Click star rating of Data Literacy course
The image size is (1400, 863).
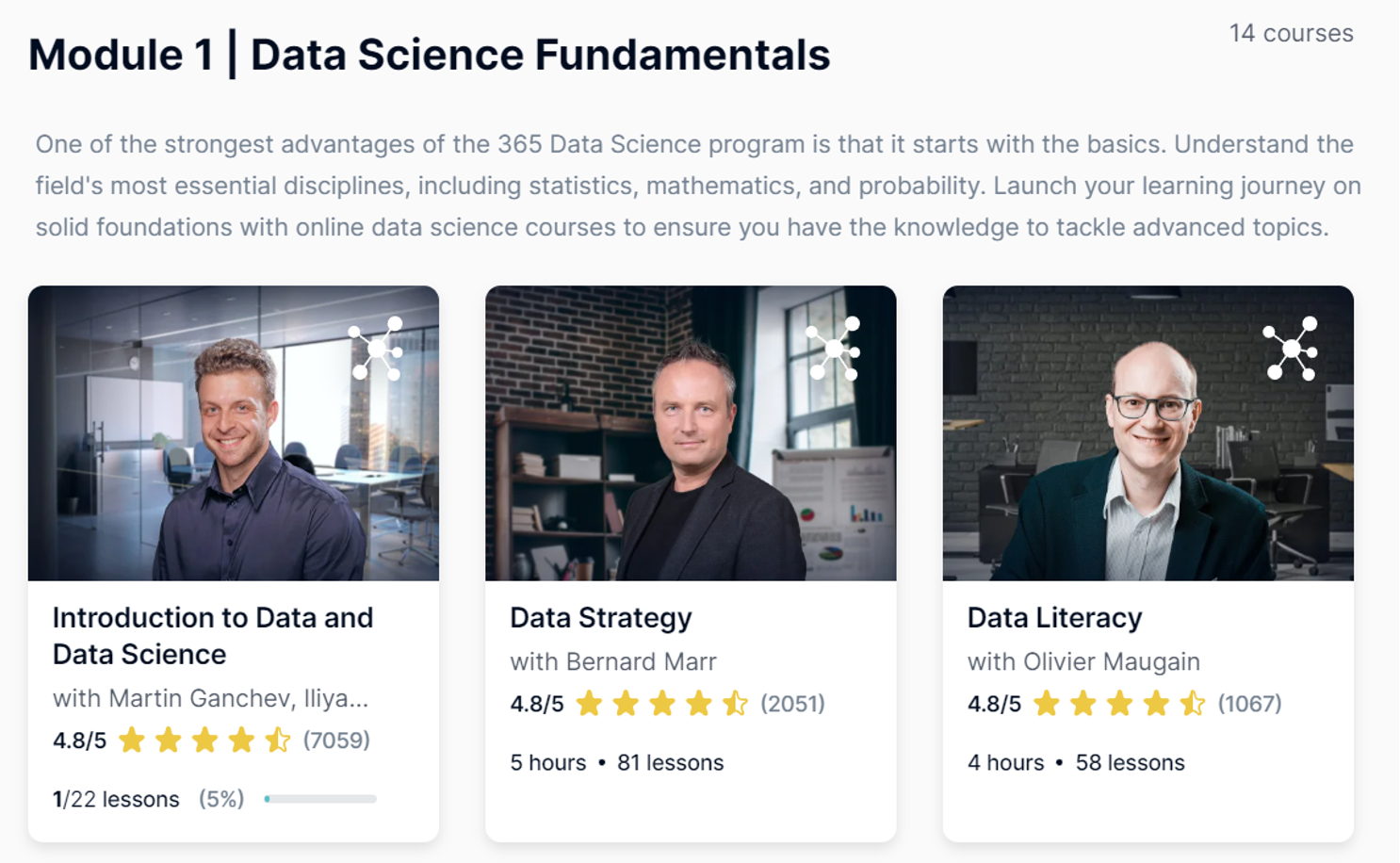pyautogui.click(x=1118, y=704)
